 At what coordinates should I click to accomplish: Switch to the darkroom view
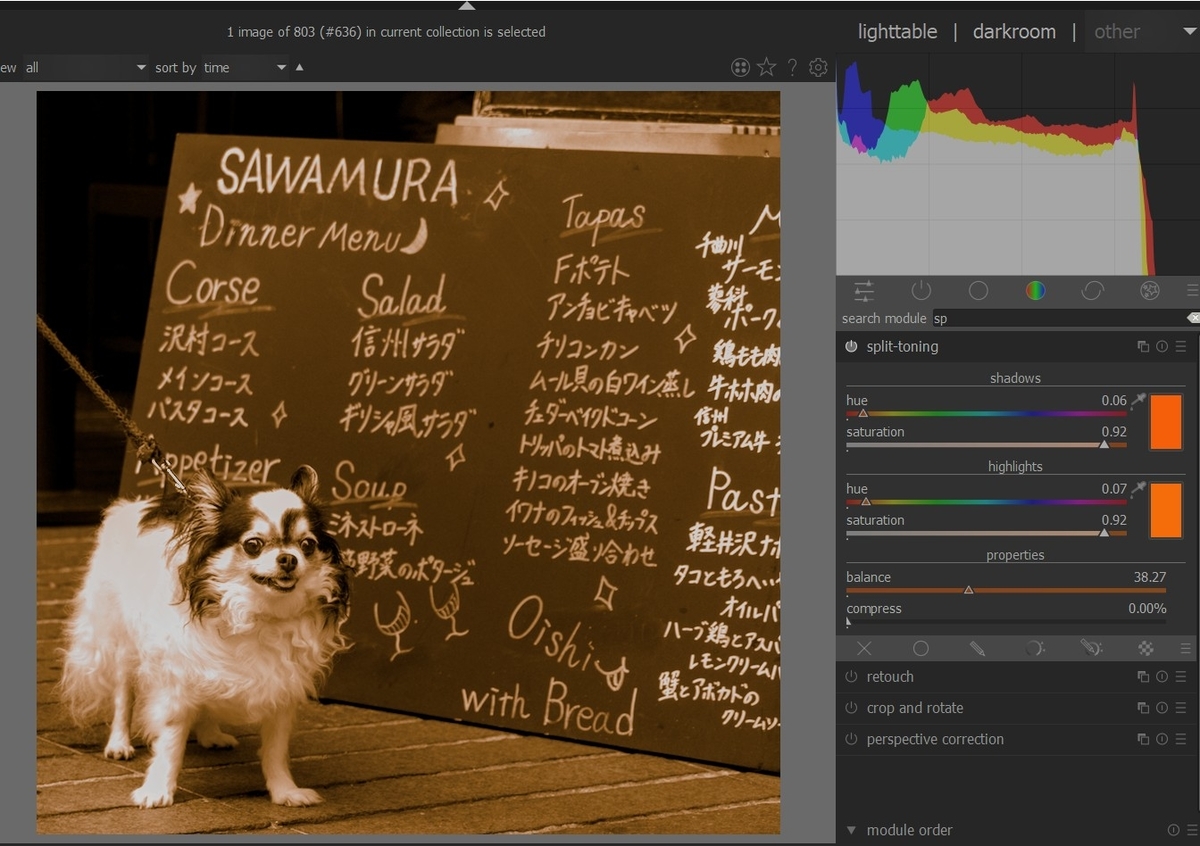(1014, 32)
